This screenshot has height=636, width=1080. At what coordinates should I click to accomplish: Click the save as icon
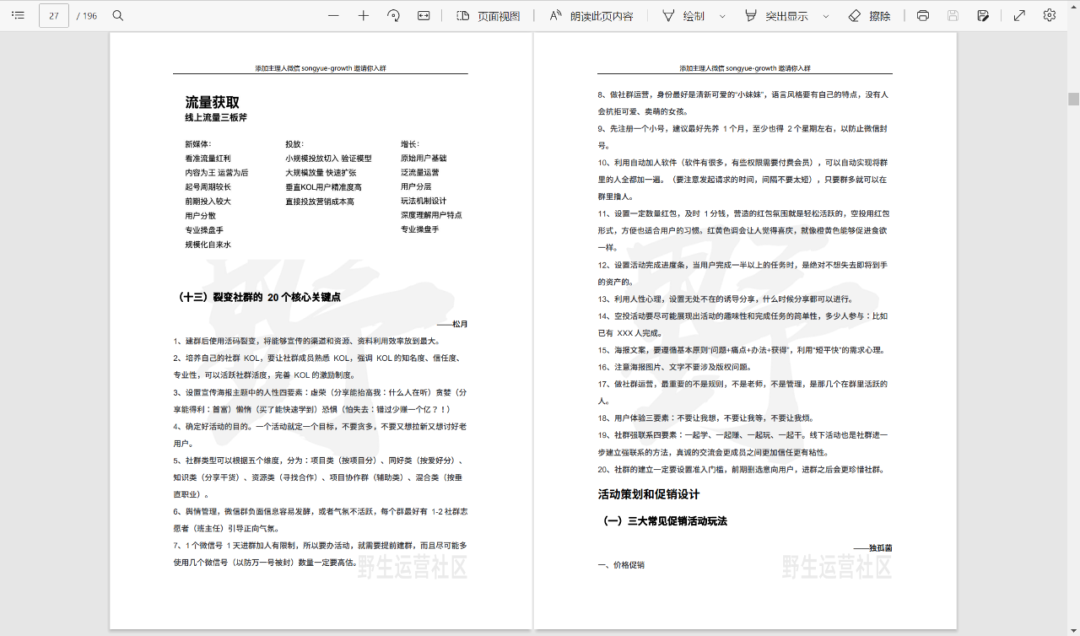pos(983,15)
